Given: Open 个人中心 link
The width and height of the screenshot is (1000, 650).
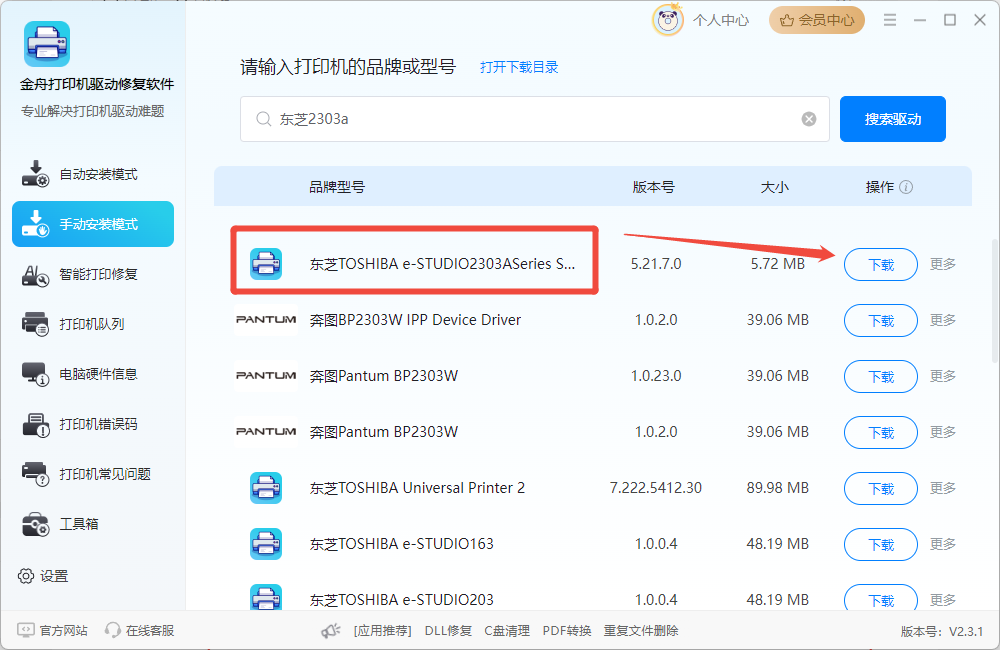Looking at the screenshot, I should [x=721, y=20].
